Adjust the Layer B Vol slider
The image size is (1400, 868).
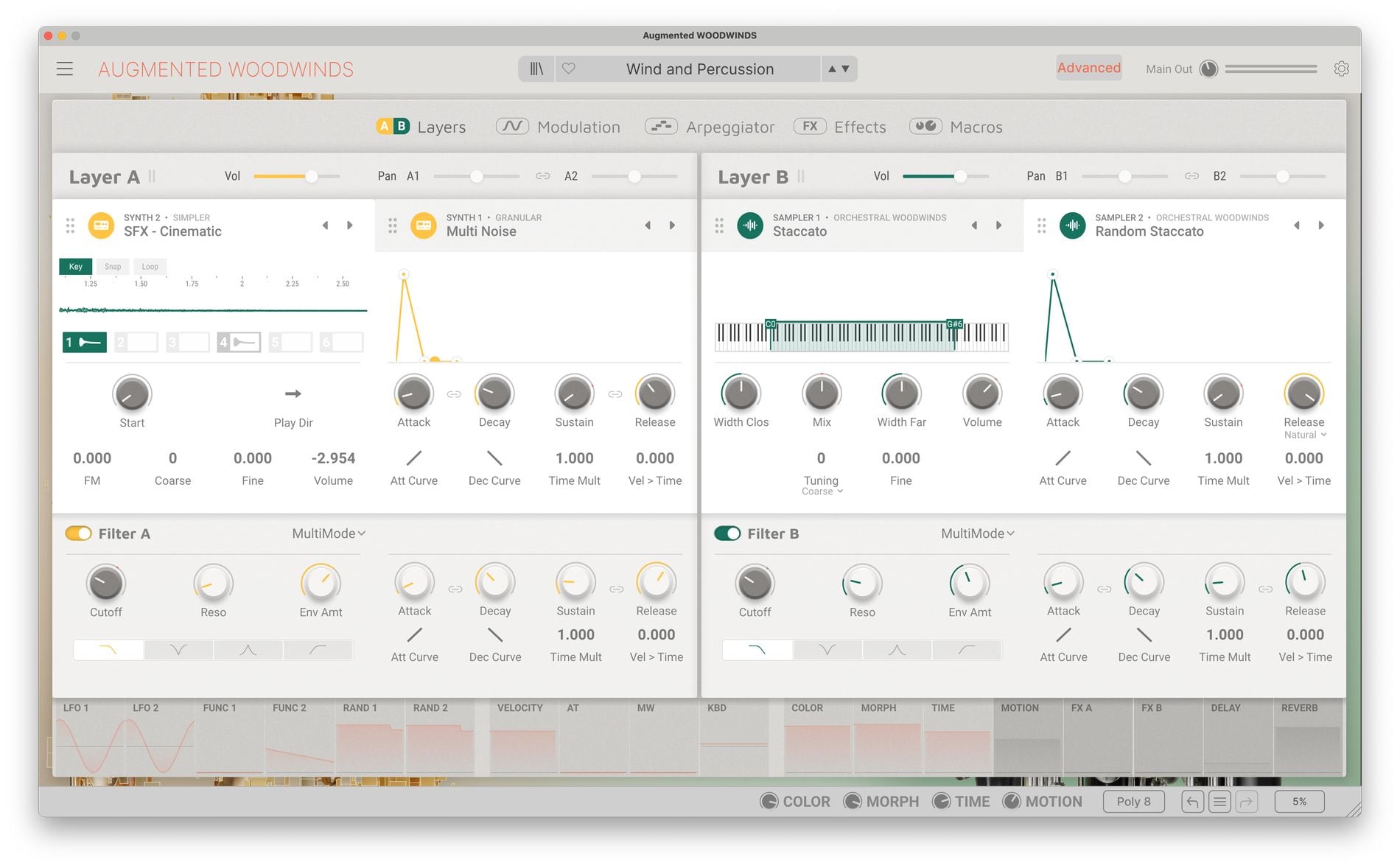pyautogui.click(x=945, y=176)
